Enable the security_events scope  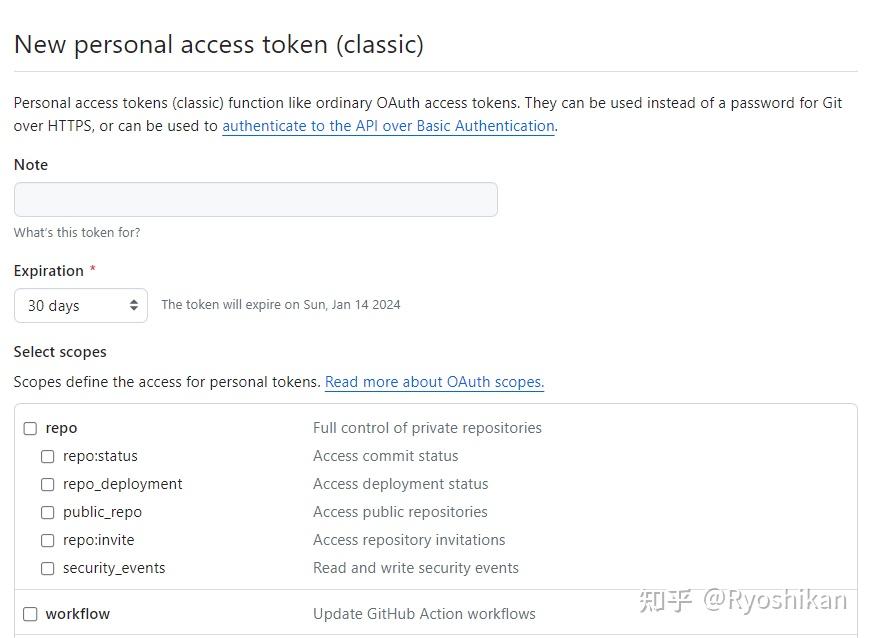[47, 568]
